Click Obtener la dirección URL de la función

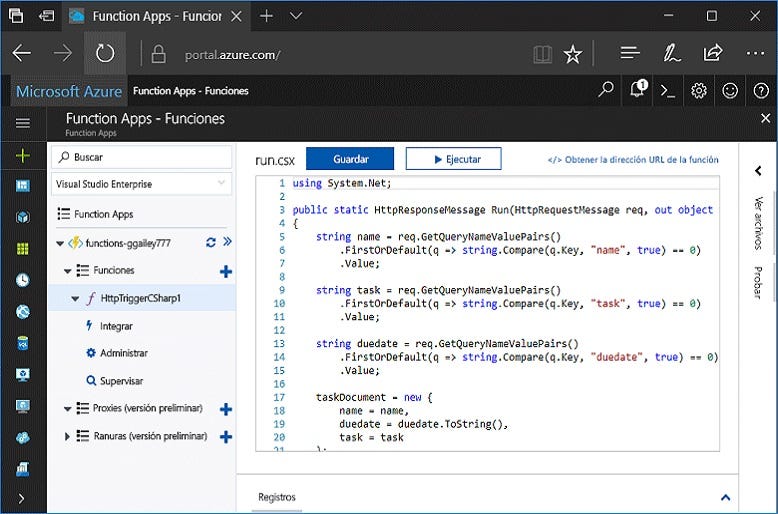633,160
